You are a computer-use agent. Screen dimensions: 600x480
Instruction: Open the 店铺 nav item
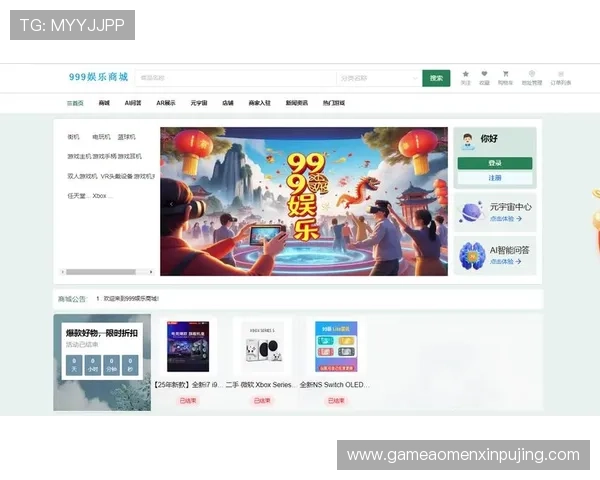228,103
